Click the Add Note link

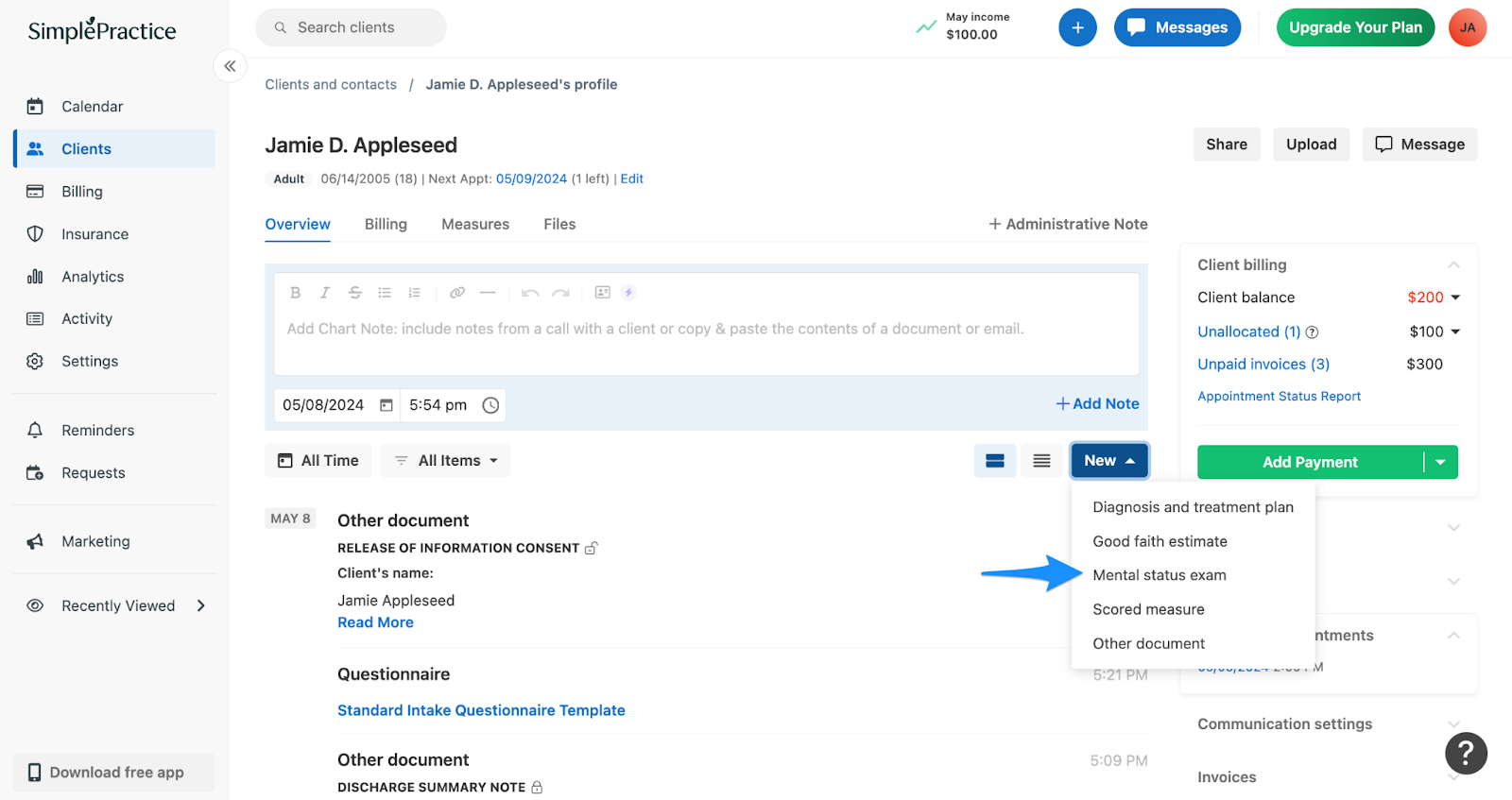pos(1097,404)
